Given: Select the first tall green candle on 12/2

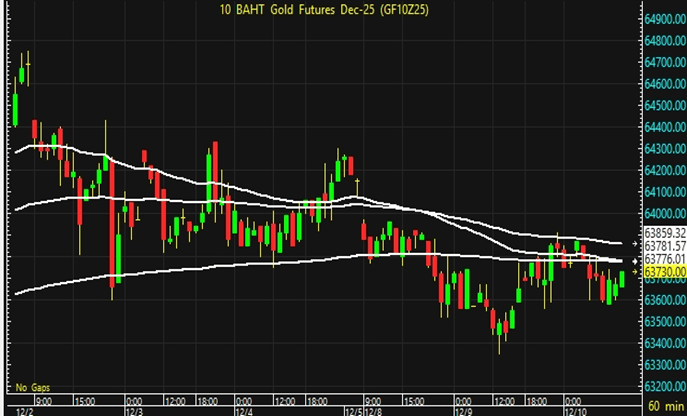Looking at the screenshot, I should click(x=15, y=98).
